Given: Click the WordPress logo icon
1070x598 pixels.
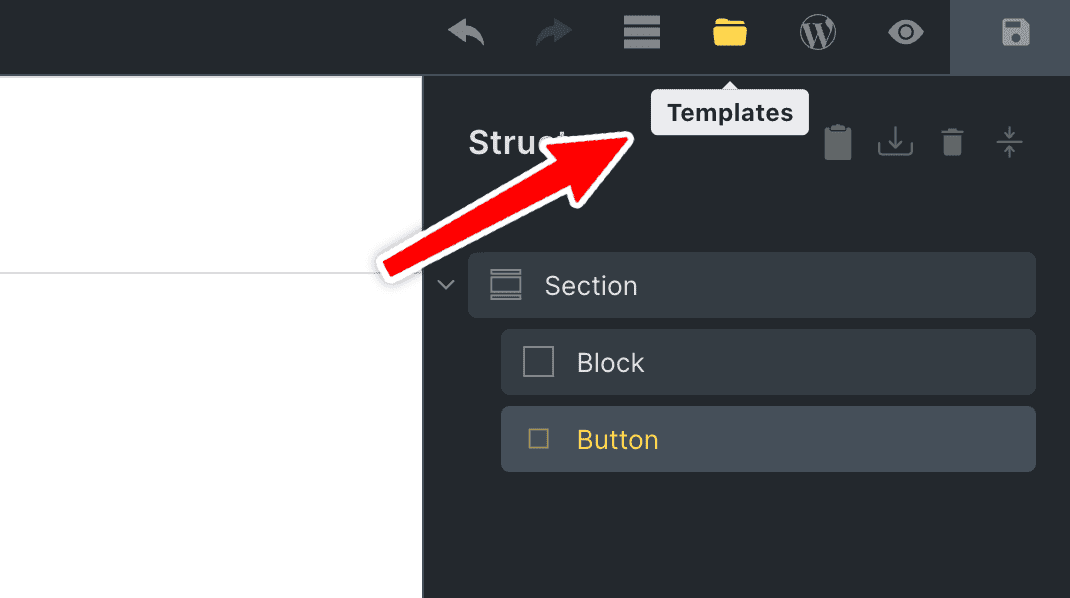Looking at the screenshot, I should tap(818, 33).
